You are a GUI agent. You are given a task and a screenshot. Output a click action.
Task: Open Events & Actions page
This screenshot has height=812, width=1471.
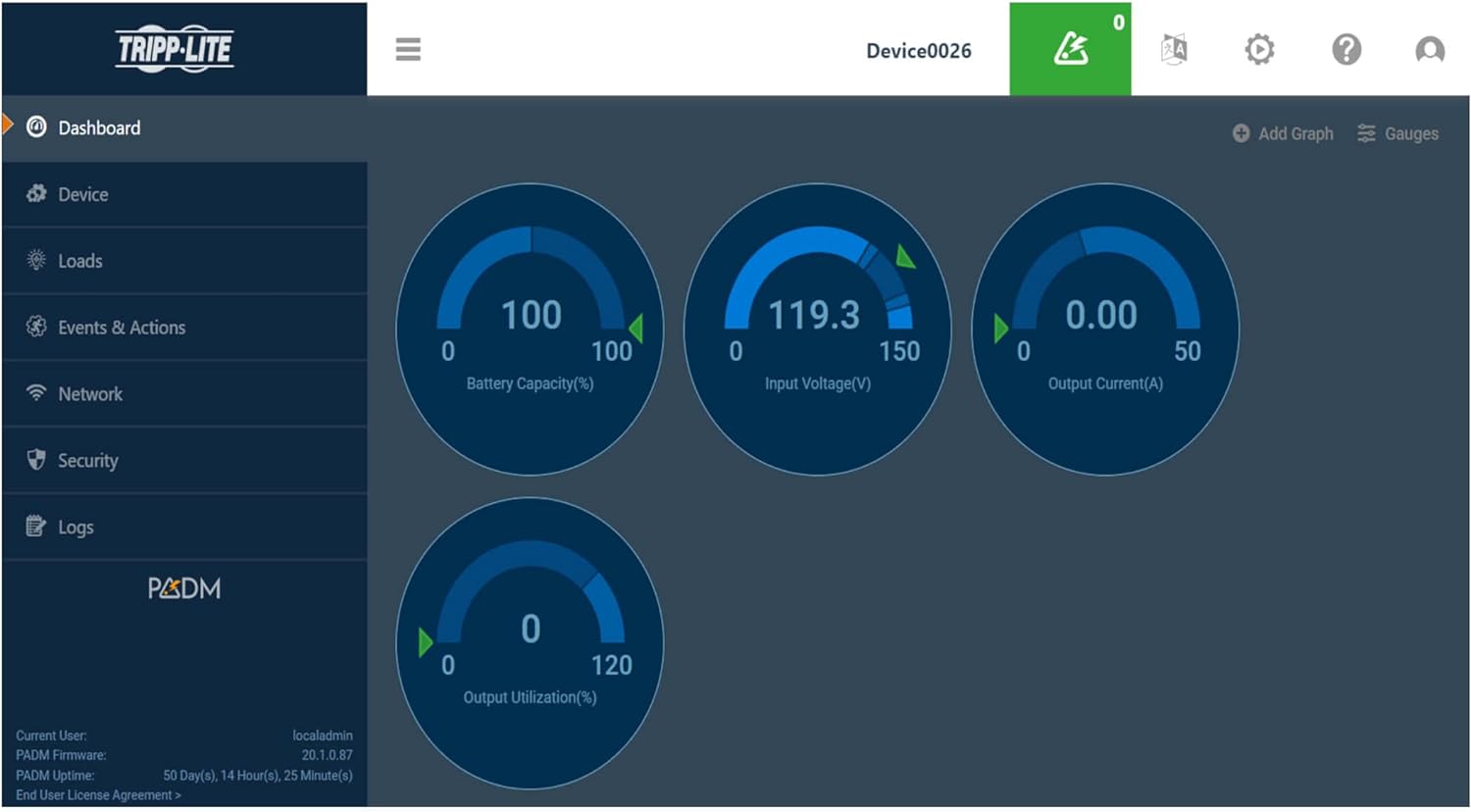122,328
